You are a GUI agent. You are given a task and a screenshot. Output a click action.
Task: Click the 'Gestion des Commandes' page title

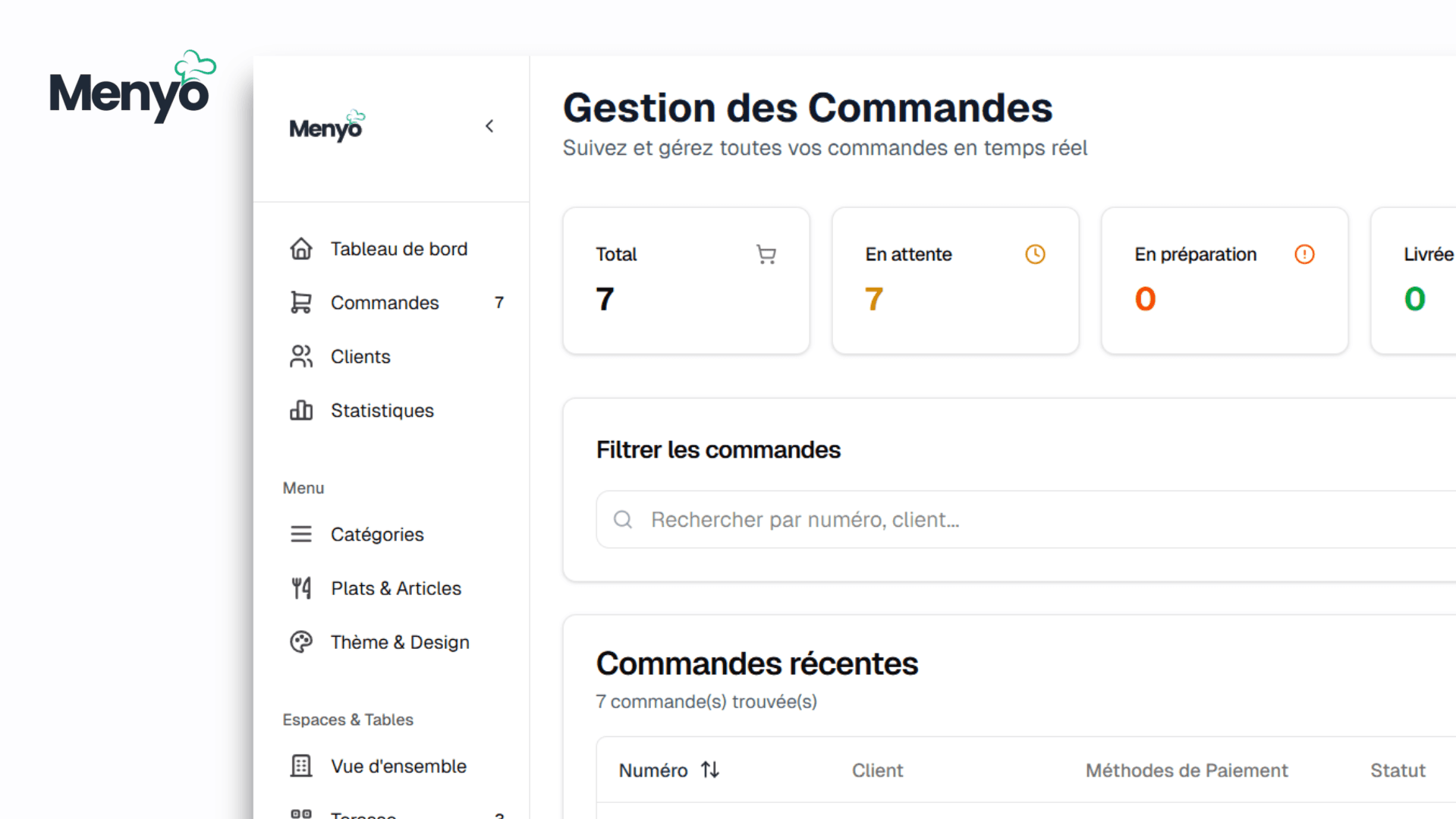click(807, 107)
